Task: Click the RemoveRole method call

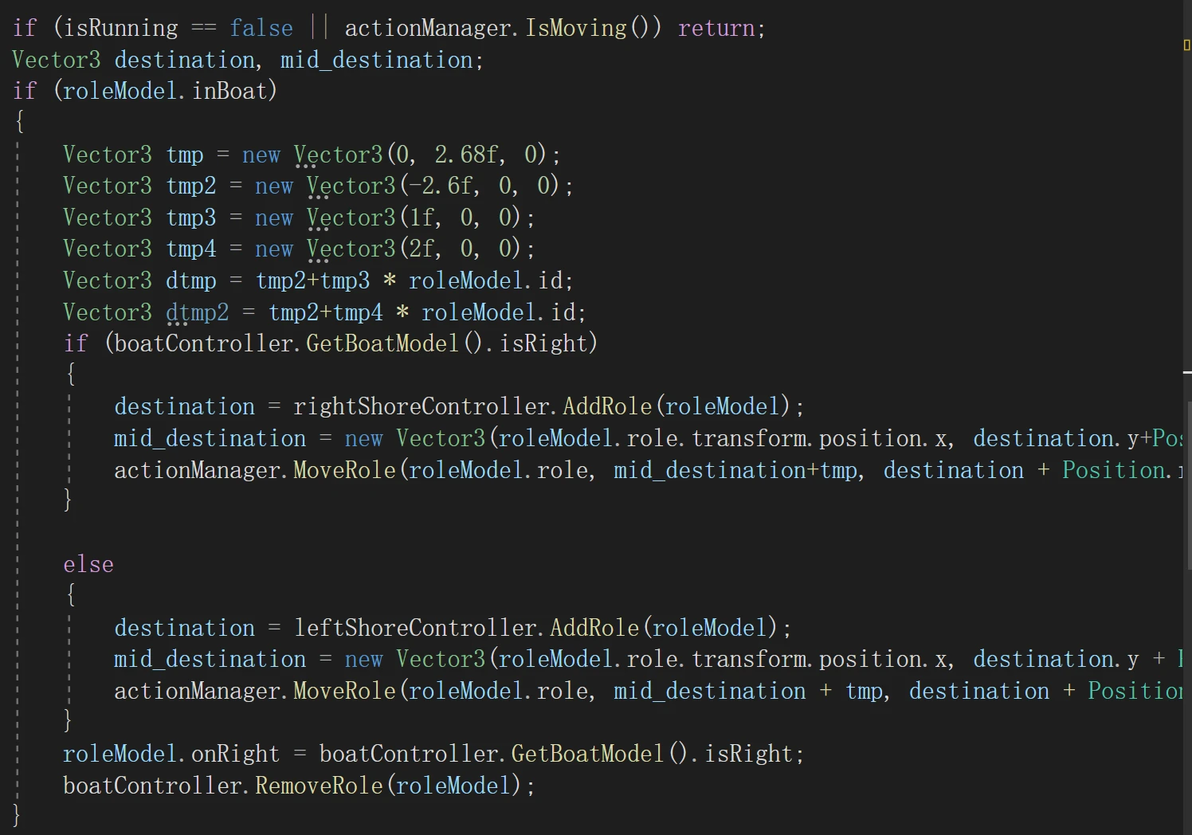Action: 319,786
